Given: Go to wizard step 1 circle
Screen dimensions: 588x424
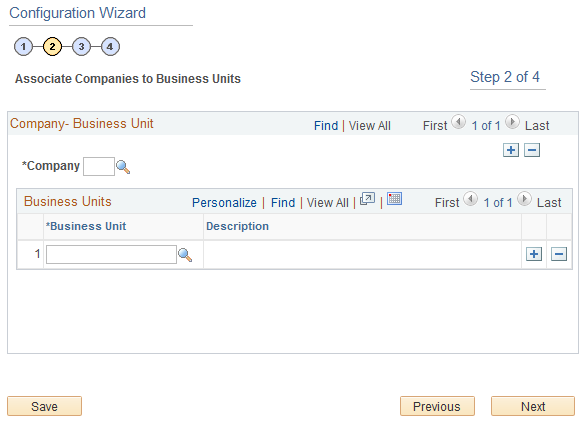Looking at the screenshot, I should pyautogui.click(x=24, y=47).
